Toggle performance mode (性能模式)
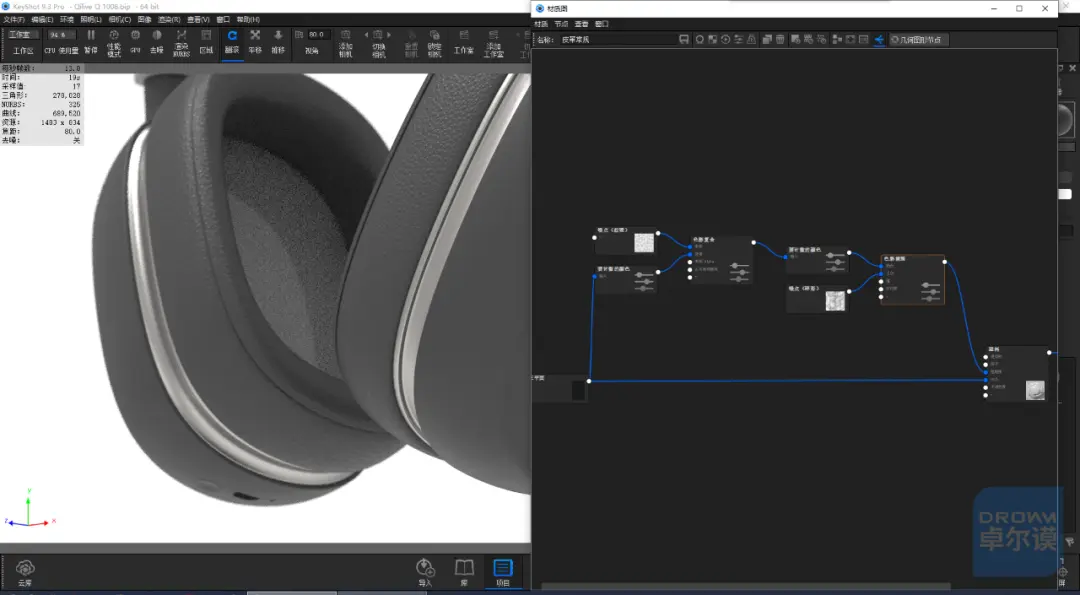Screen dimensions: 1080x595 114,42
